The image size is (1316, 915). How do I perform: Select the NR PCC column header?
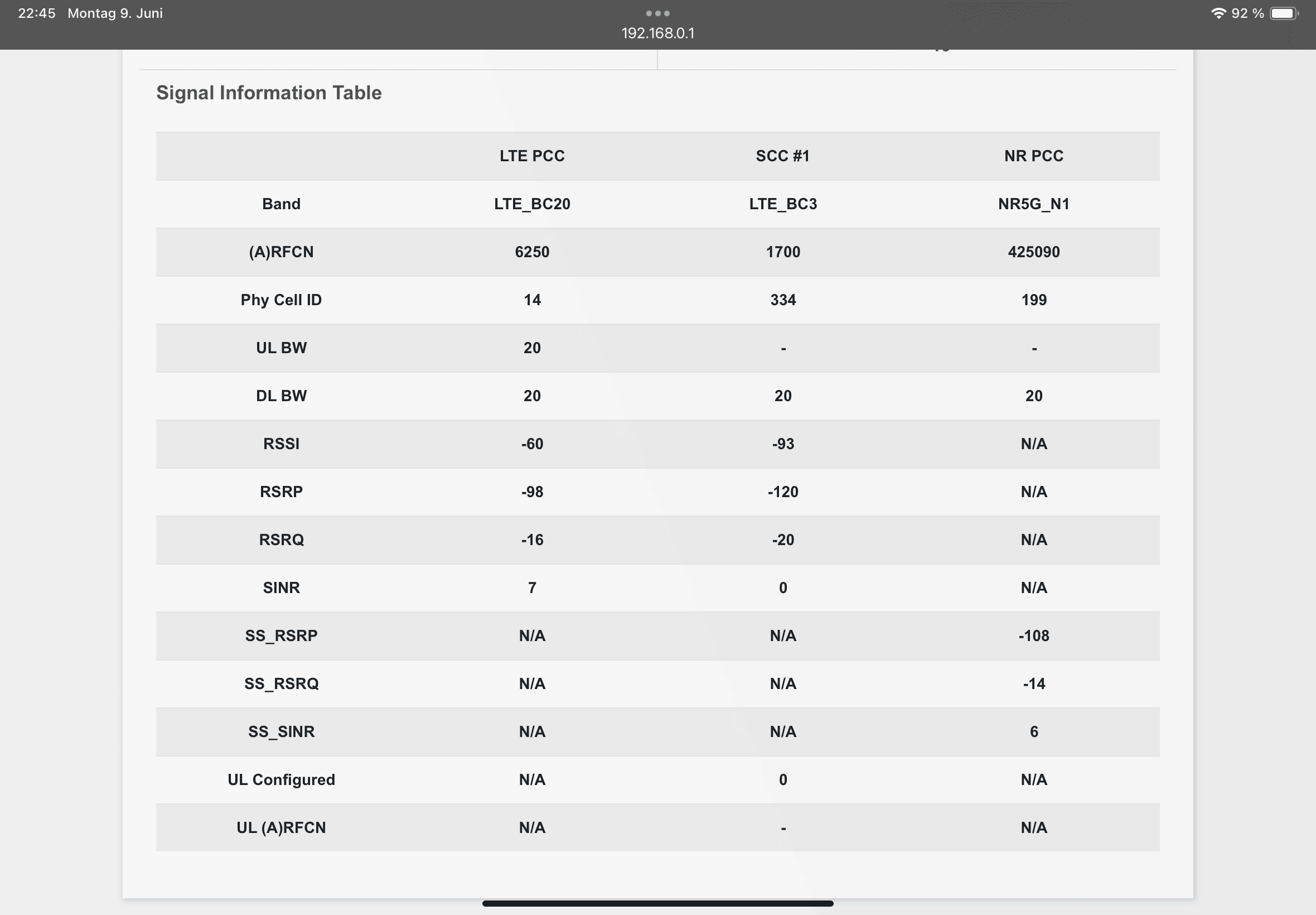1033,156
